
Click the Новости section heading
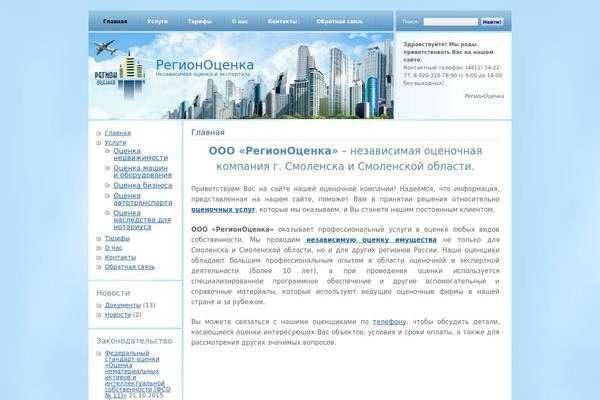pos(113,293)
